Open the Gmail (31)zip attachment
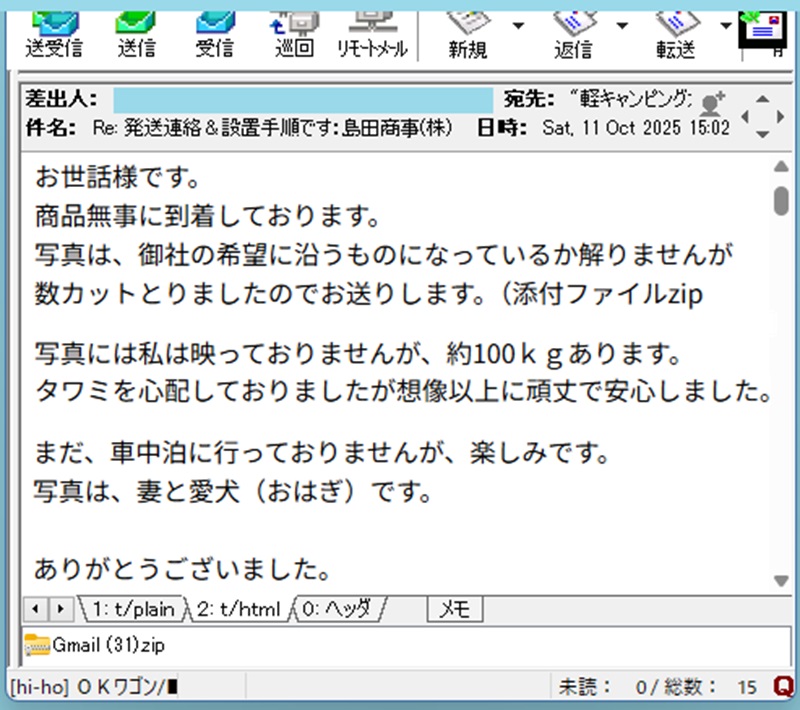 (x=96, y=645)
